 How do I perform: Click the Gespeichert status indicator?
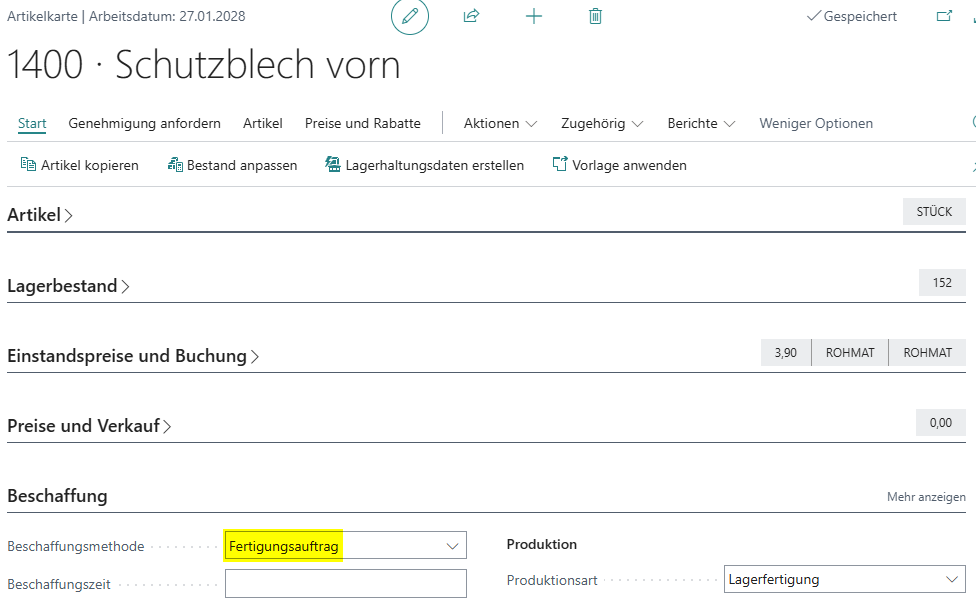pyautogui.click(x=852, y=16)
